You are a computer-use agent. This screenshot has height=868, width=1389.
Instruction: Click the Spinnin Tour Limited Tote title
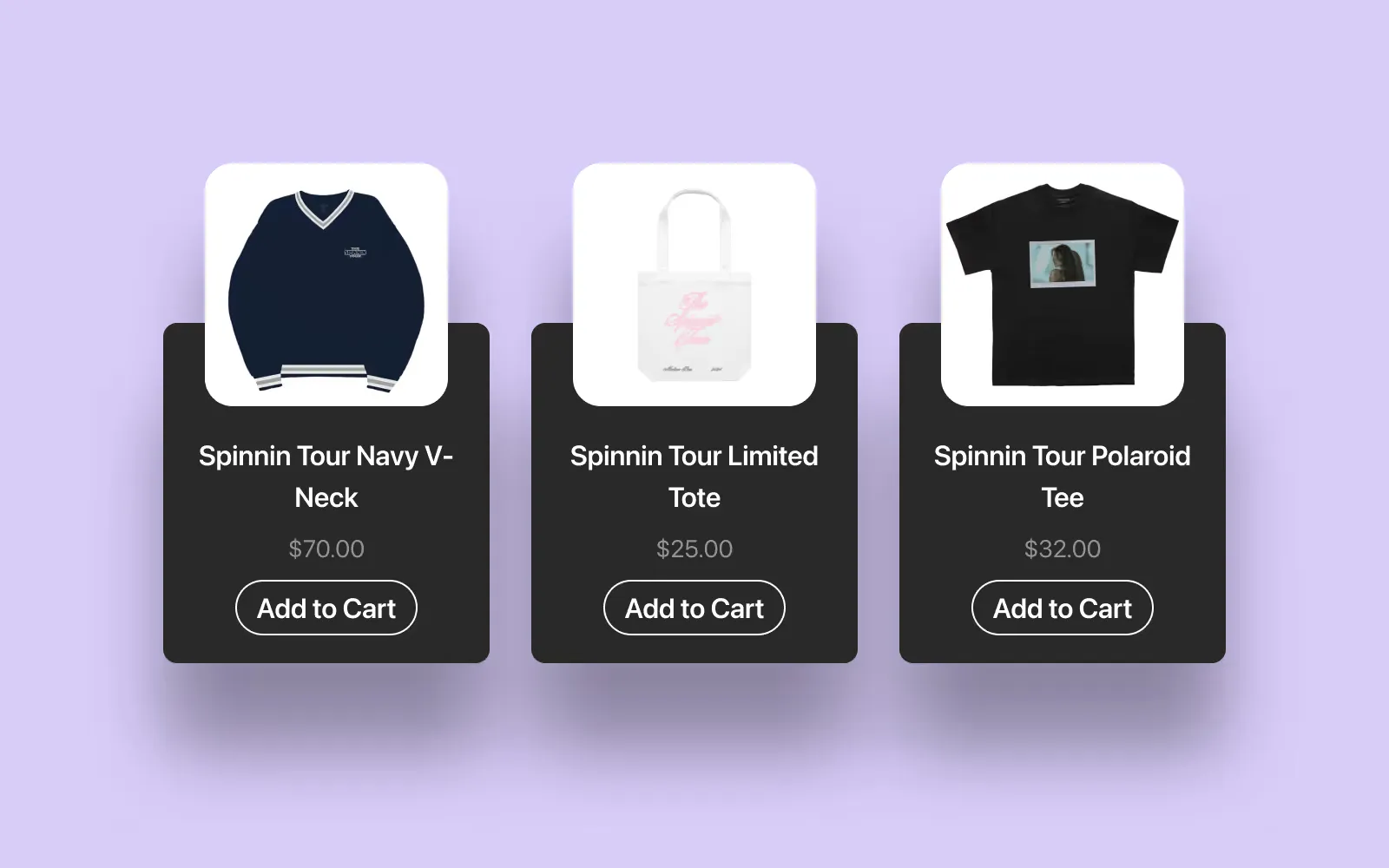[x=694, y=477]
